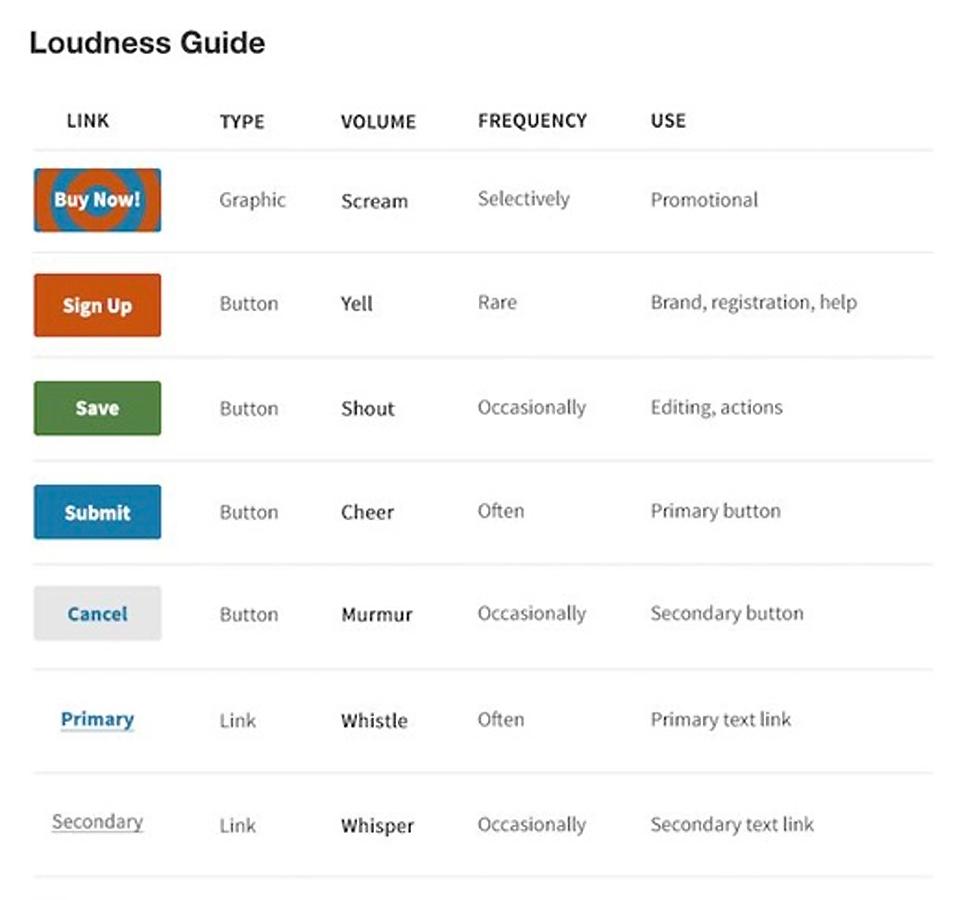Select the Scream volume cell

click(374, 201)
